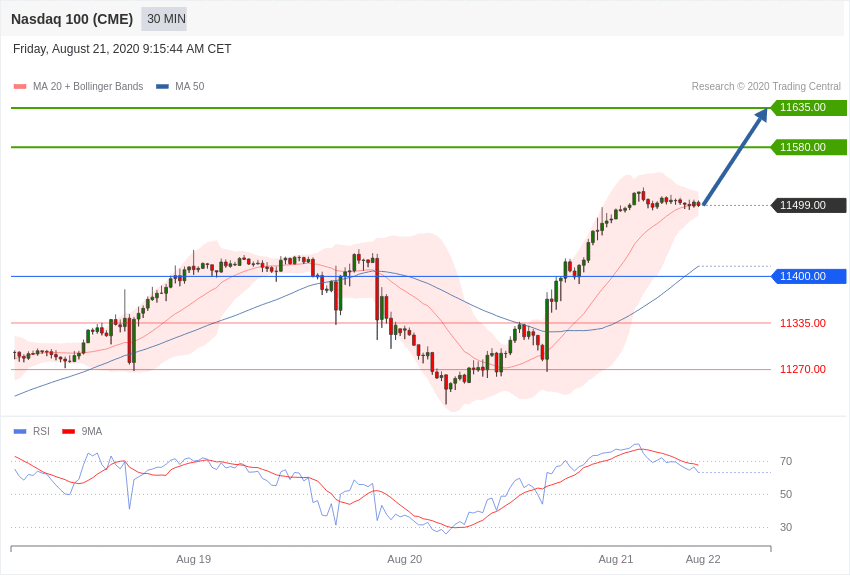Click the green 11635.00 price tag
Image resolution: width=850 pixels, height=576 pixels.
808,108
